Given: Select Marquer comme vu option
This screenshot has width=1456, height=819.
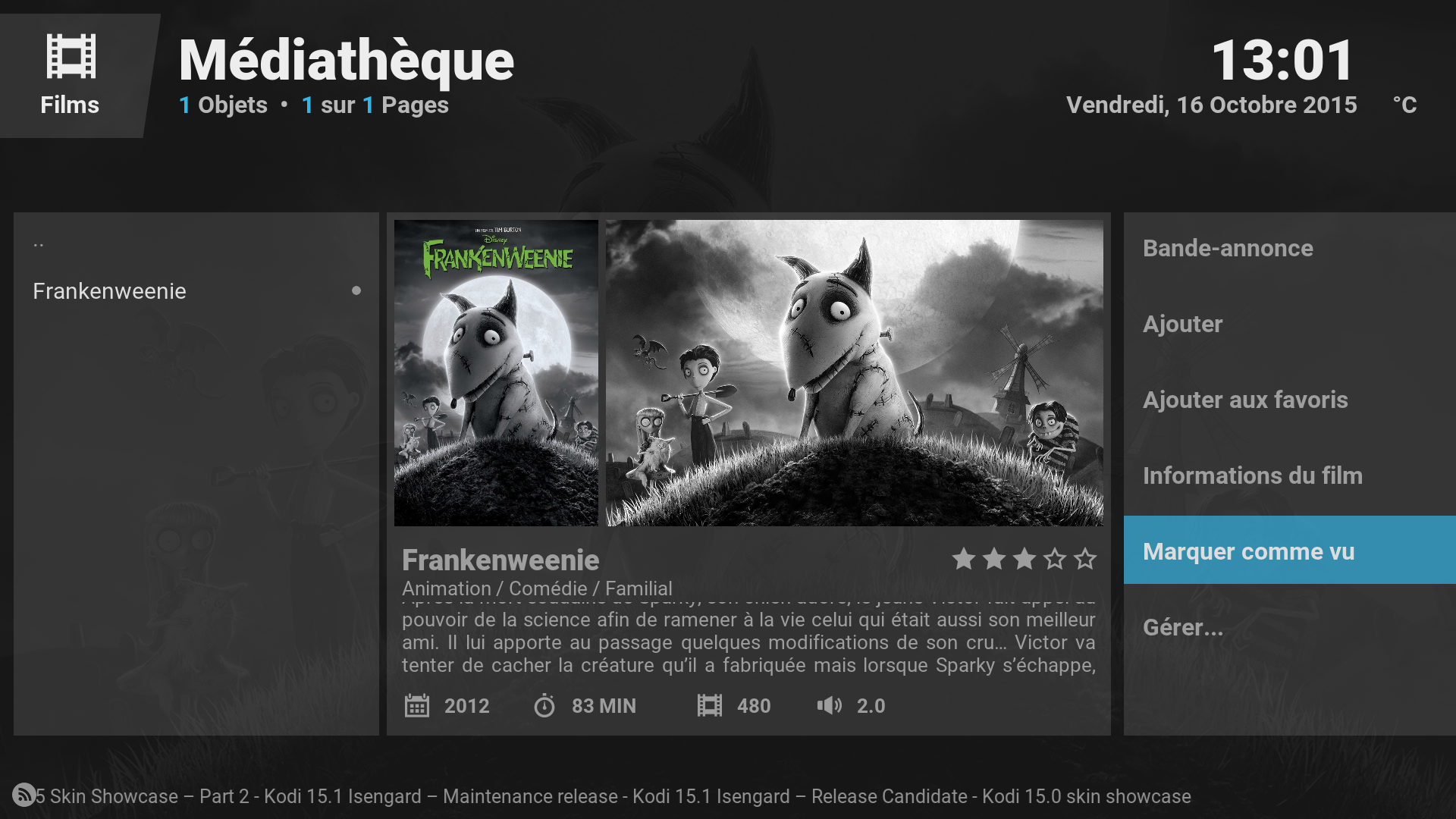Looking at the screenshot, I should click(x=1289, y=551).
